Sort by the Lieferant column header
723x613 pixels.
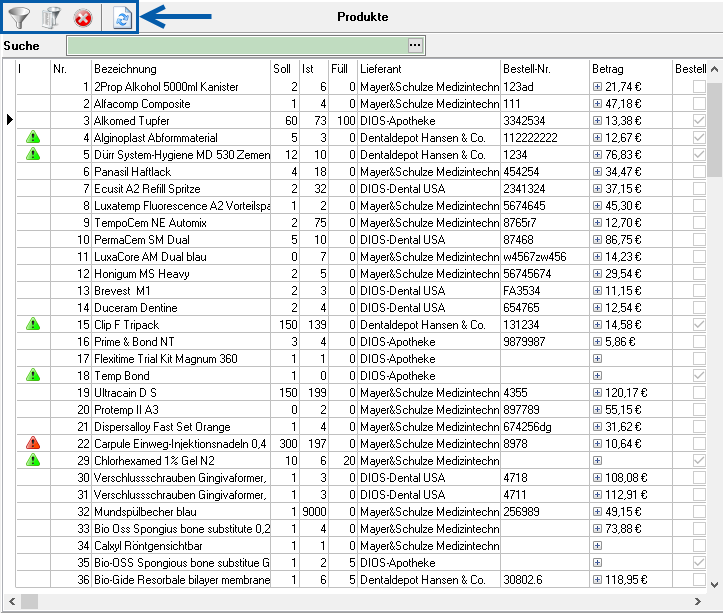[429, 69]
